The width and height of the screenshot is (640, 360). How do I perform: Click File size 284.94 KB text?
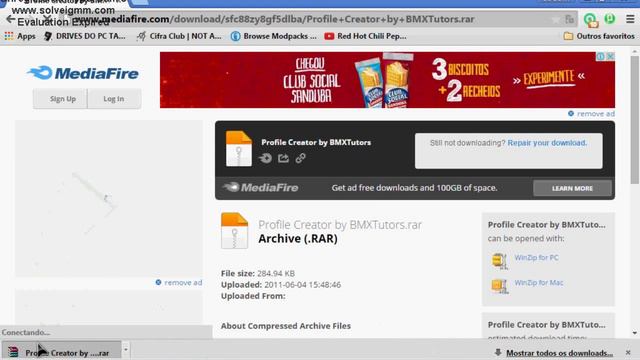point(258,273)
